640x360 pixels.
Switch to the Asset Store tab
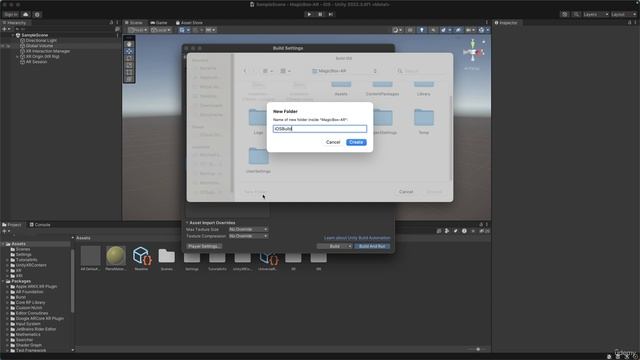click(189, 23)
